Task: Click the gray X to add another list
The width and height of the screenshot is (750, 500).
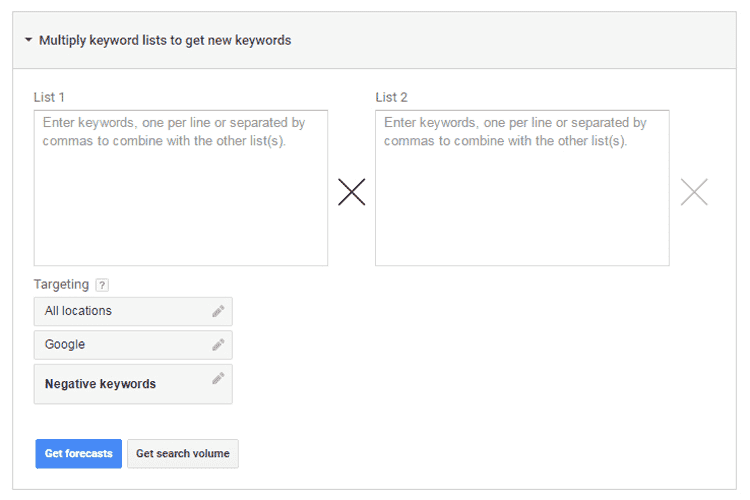Action: [694, 192]
